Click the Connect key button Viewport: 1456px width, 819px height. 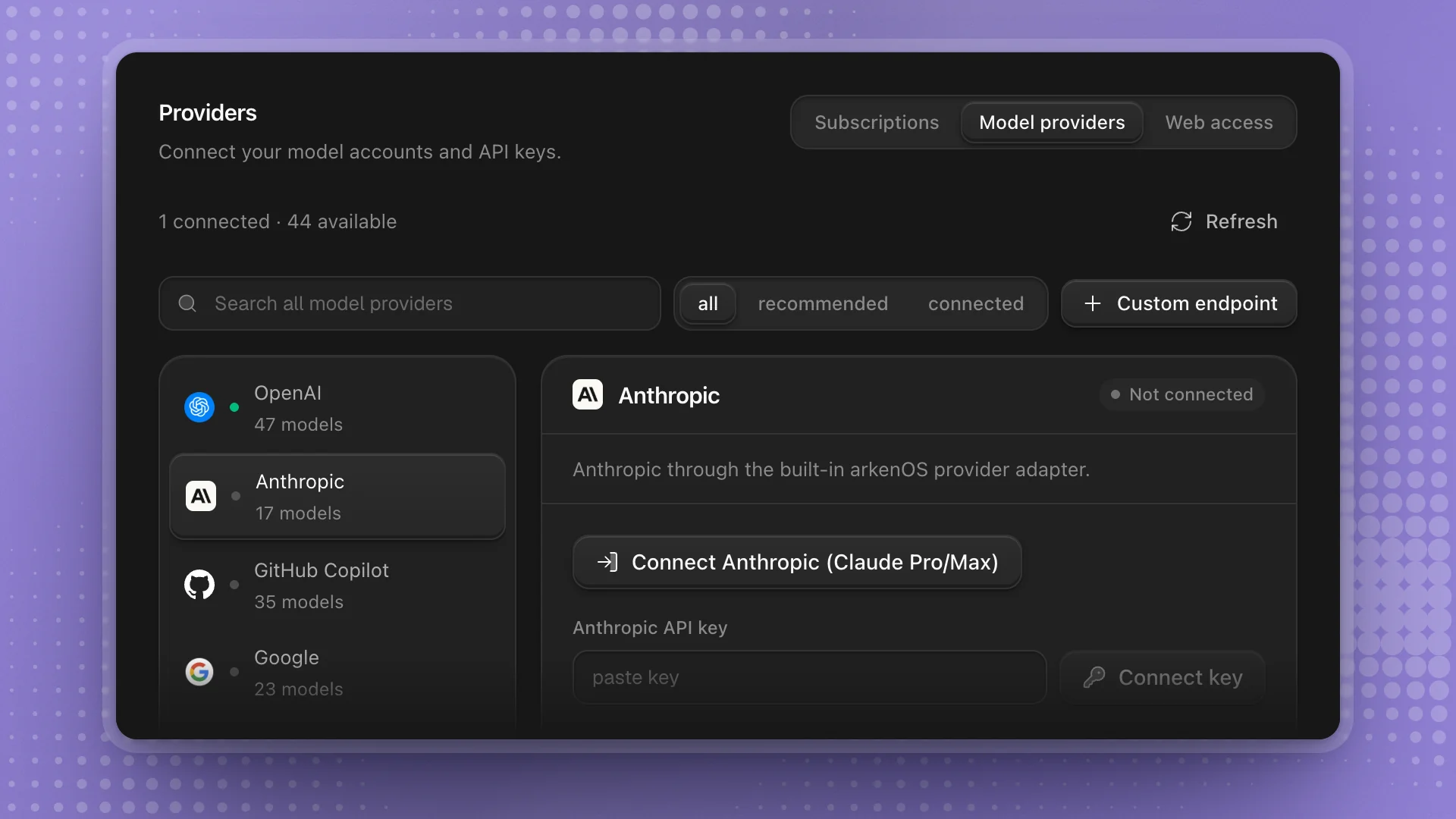(1163, 677)
